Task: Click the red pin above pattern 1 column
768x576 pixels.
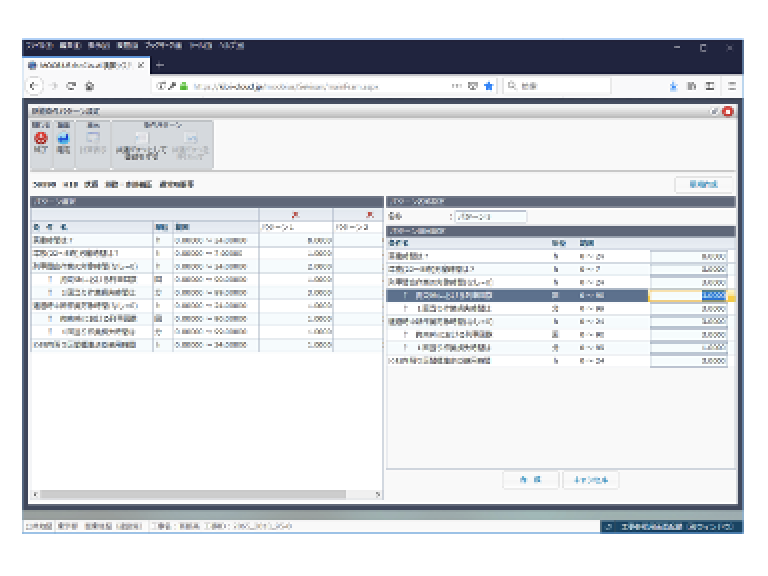Action: (295, 215)
